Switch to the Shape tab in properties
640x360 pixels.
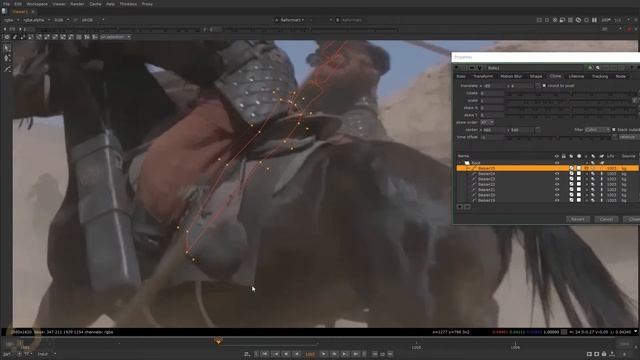point(536,76)
